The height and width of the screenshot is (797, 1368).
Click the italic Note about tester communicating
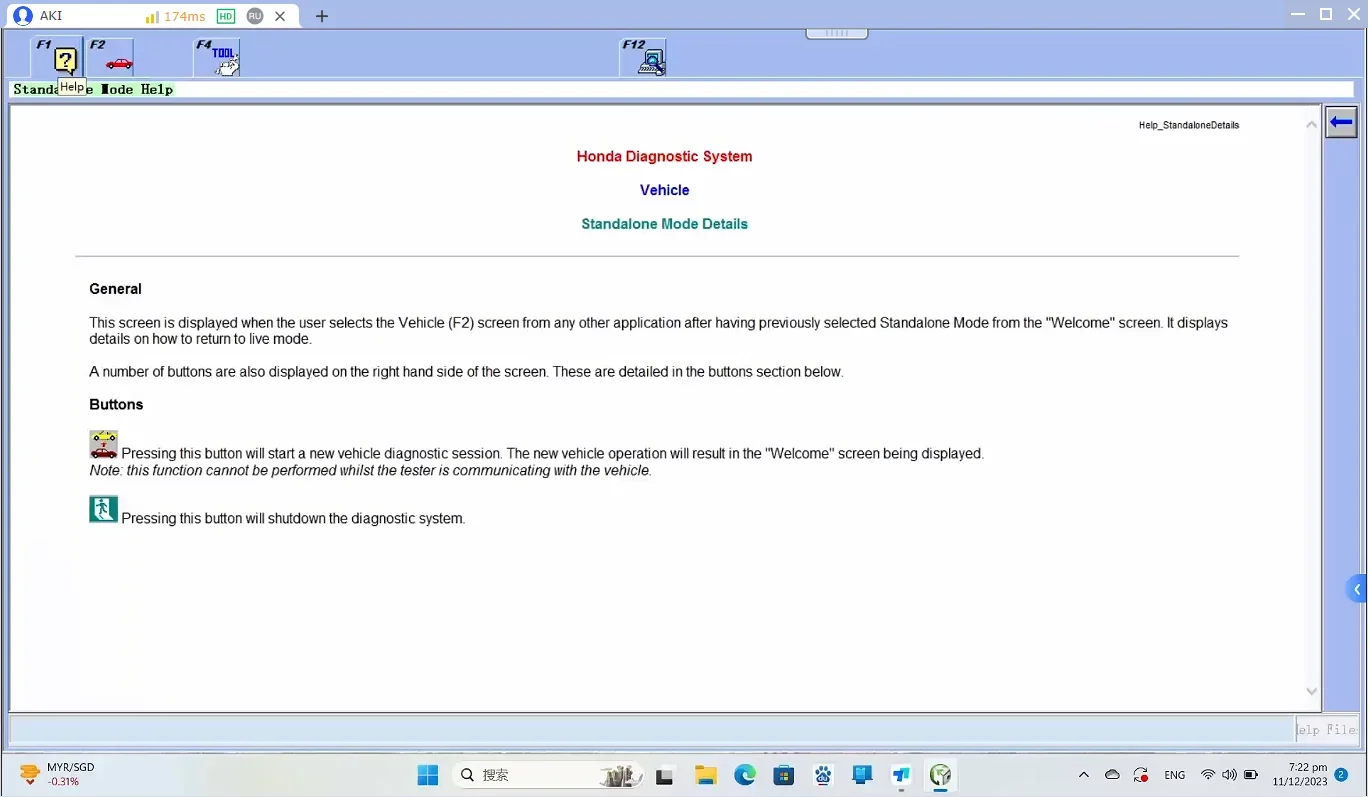point(370,470)
